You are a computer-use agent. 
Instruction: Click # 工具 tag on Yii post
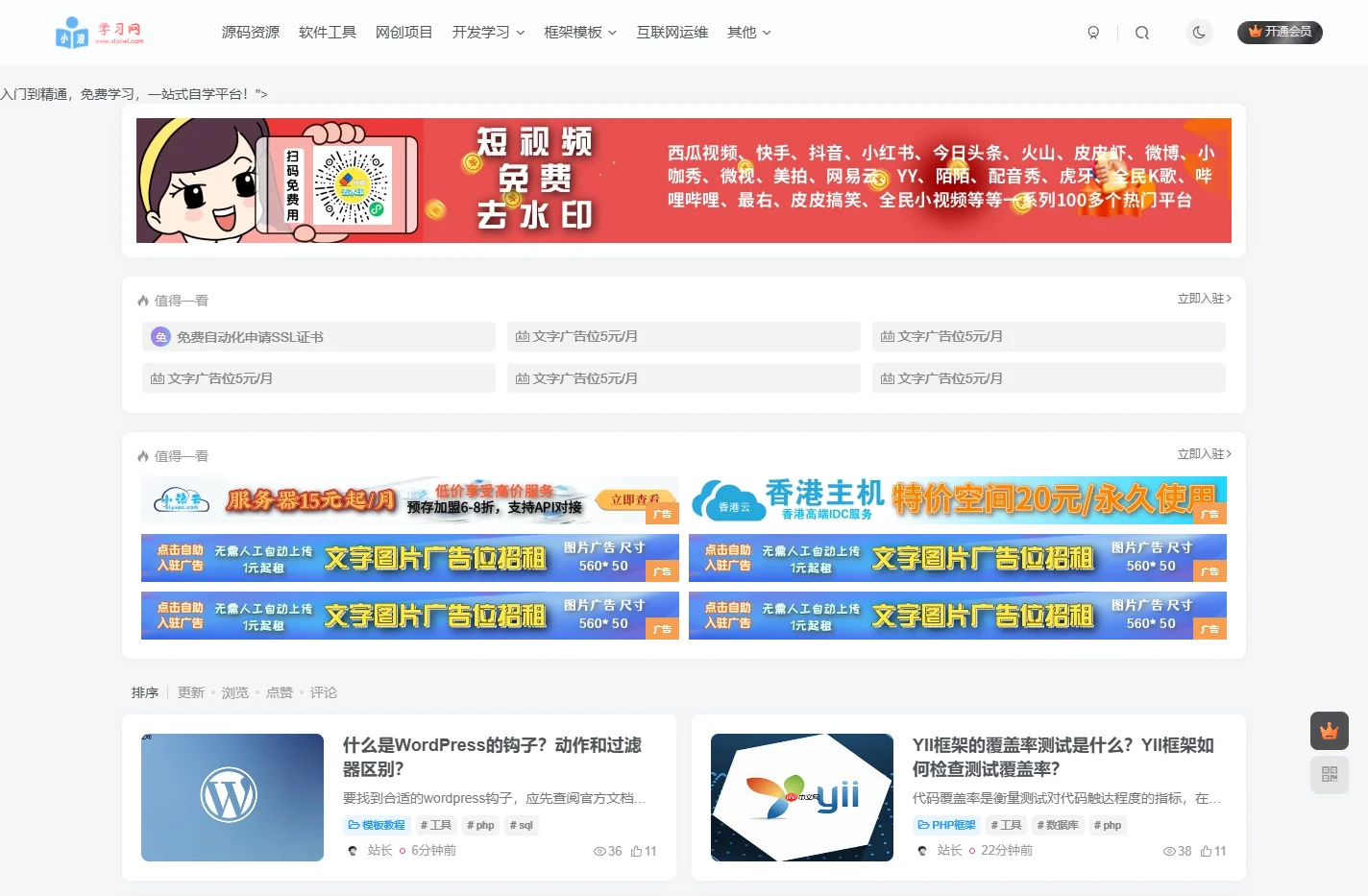click(1007, 825)
